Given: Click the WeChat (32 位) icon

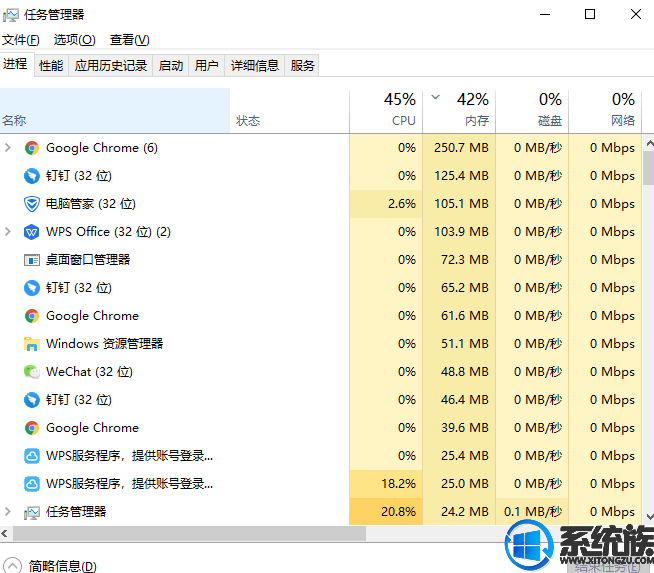Looking at the screenshot, I should pos(32,372).
